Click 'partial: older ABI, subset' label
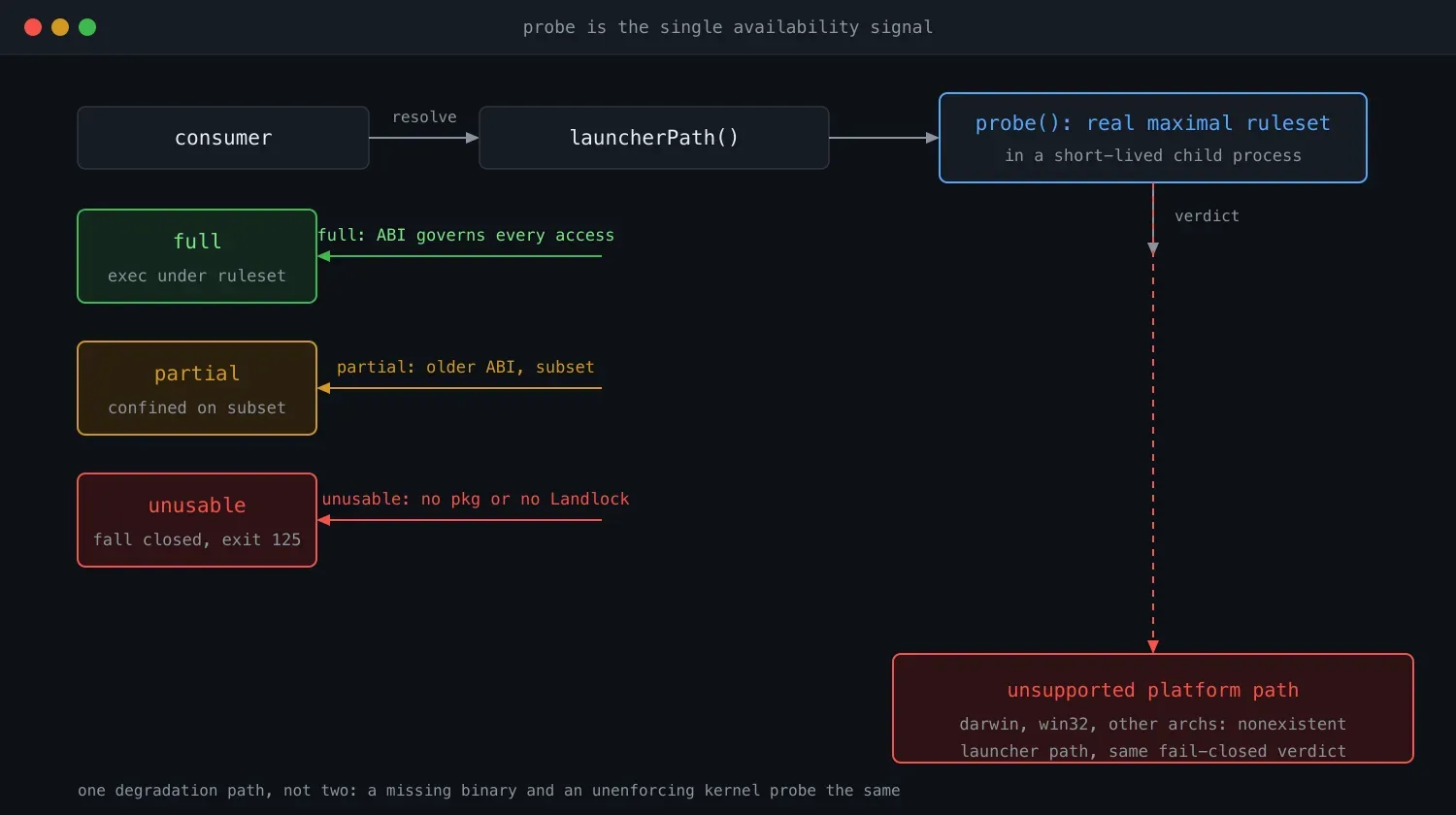Viewport: 1456px width, 815px height. [x=466, y=367]
